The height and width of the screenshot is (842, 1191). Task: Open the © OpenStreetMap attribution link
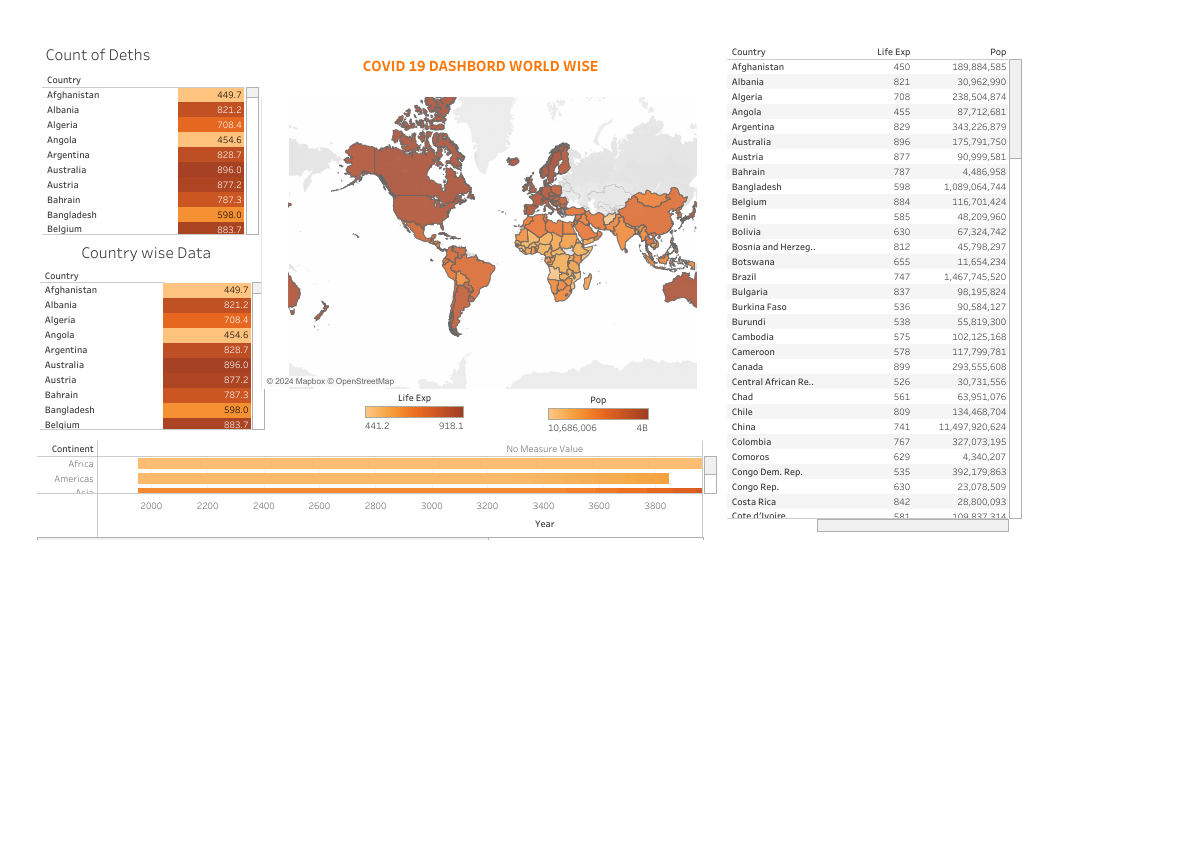[362, 380]
